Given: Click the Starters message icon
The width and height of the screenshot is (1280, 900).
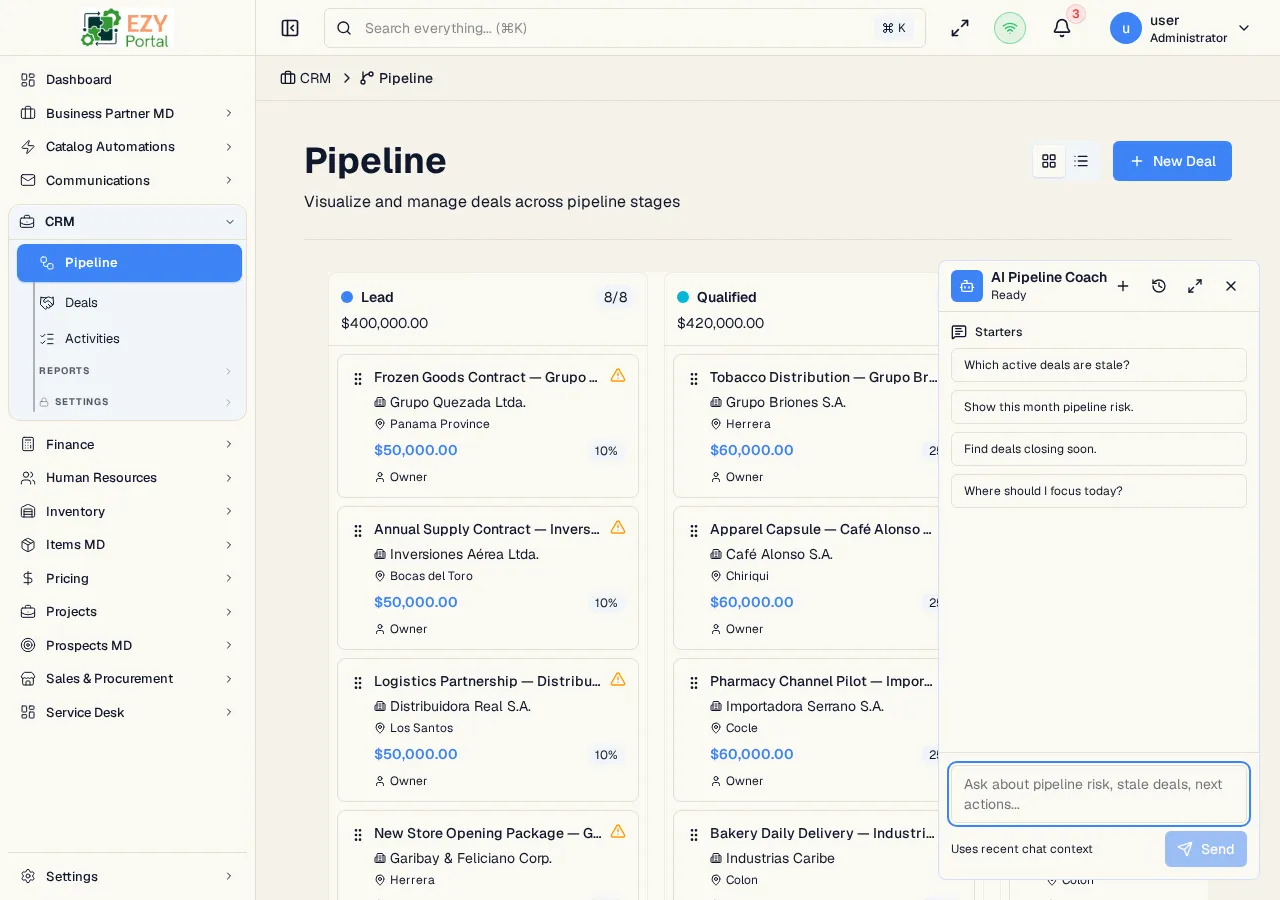Looking at the screenshot, I should pos(959,332).
